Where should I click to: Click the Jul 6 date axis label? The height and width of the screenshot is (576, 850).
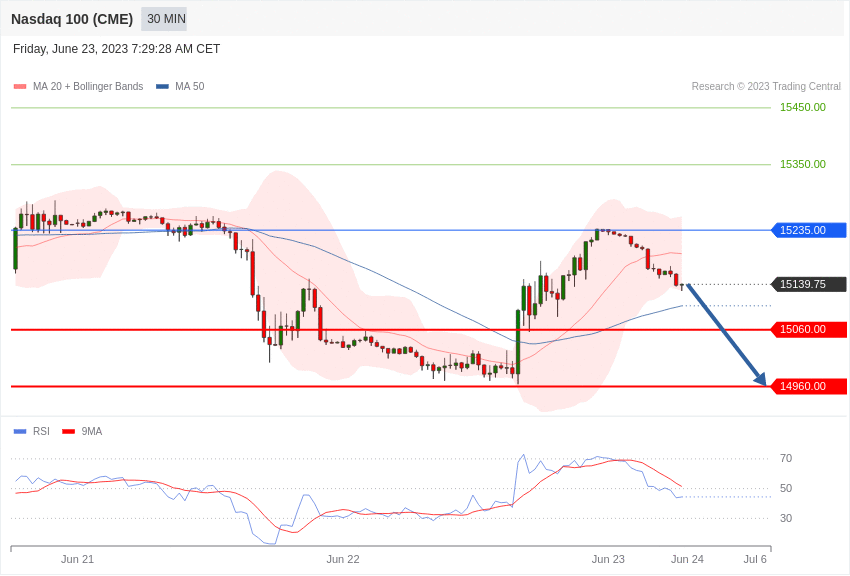click(x=755, y=559)
